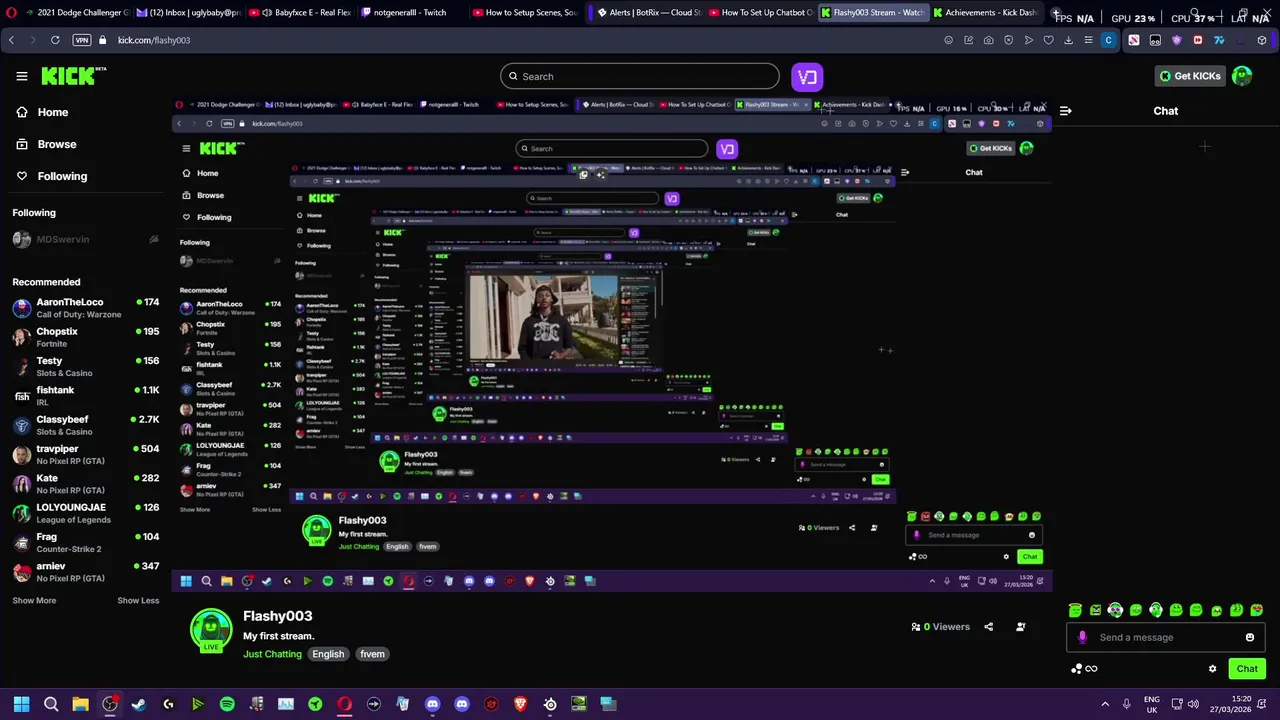Open a new browser tab with plus
Image resolution: width=1280 pixels, height=720 pixels.
(1055, 12)
